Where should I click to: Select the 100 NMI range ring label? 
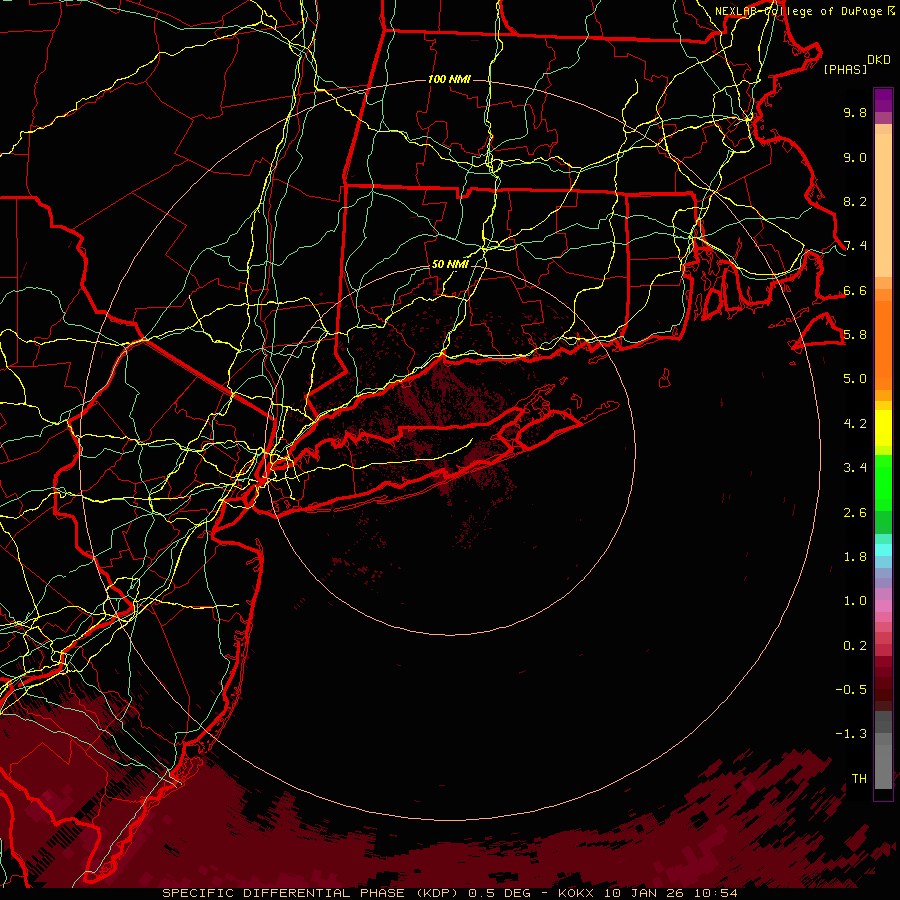coord(449,79)
